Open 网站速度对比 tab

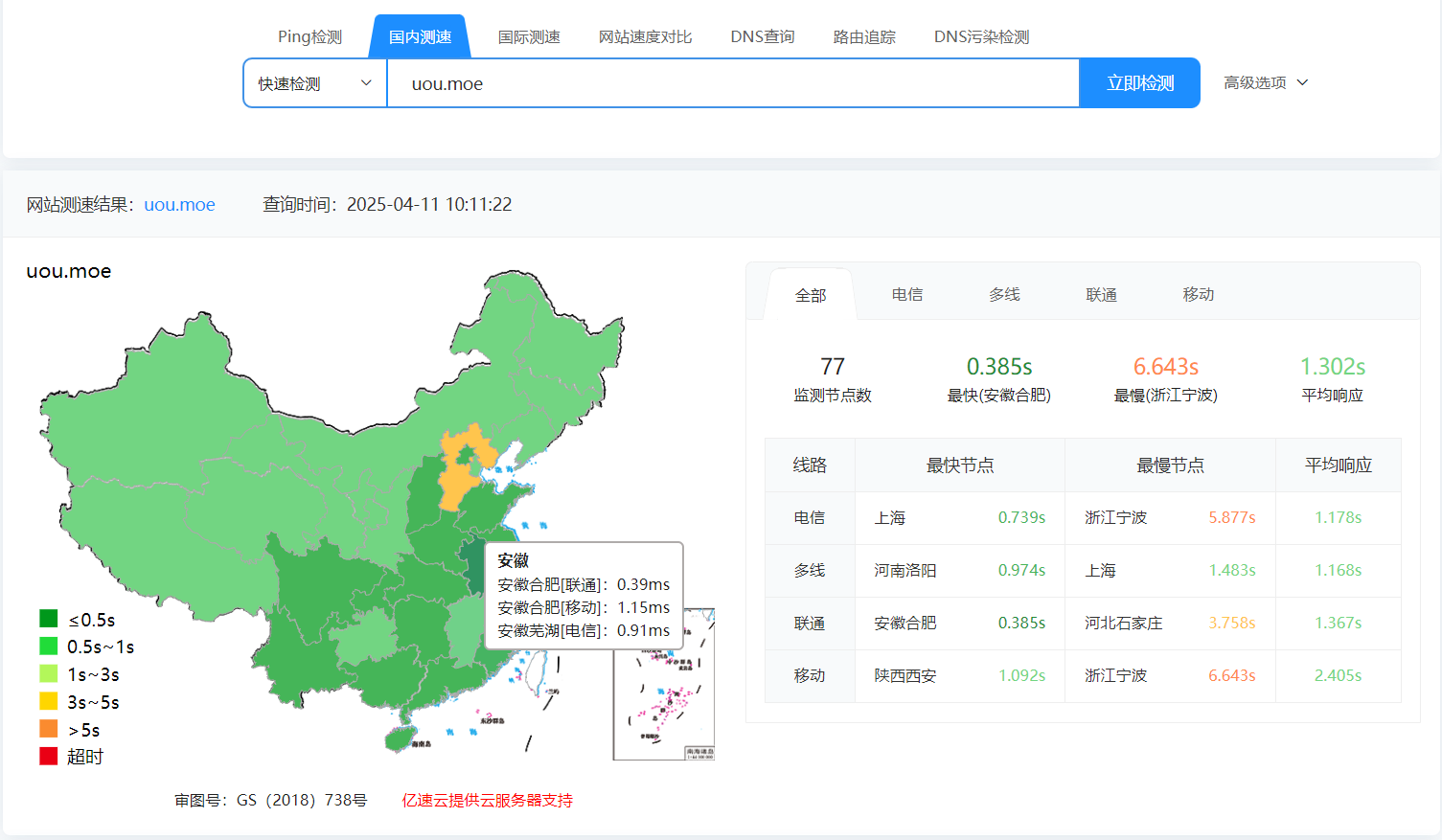click(x=645, y=36)
